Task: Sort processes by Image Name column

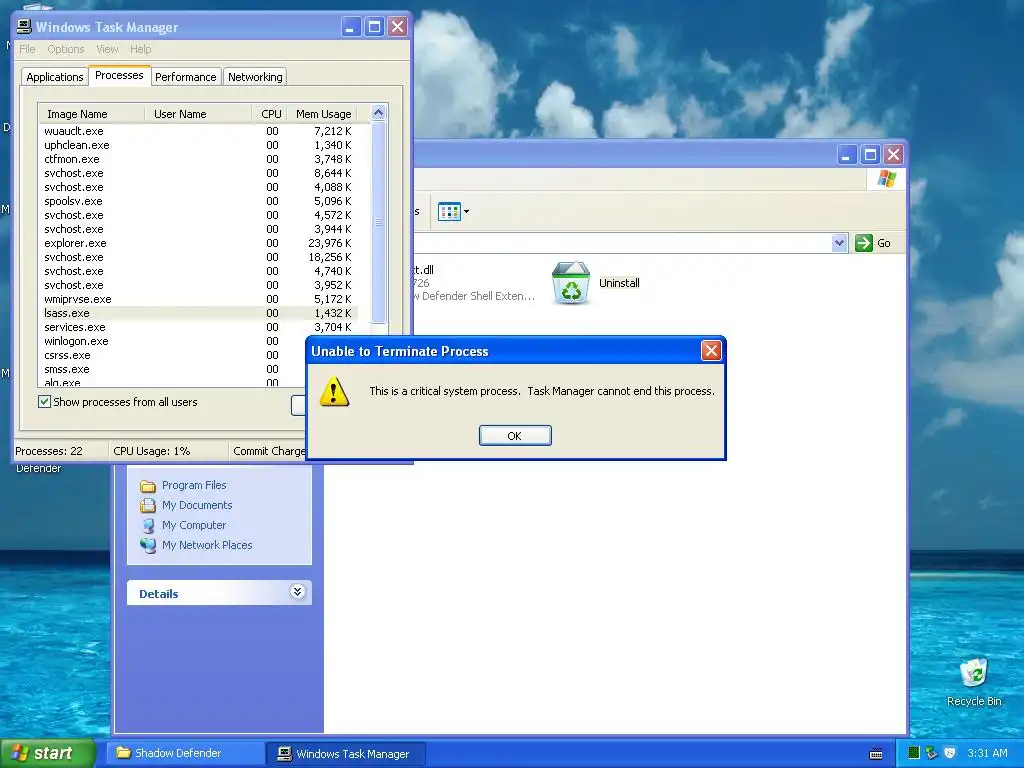Action: coord(91,114)
